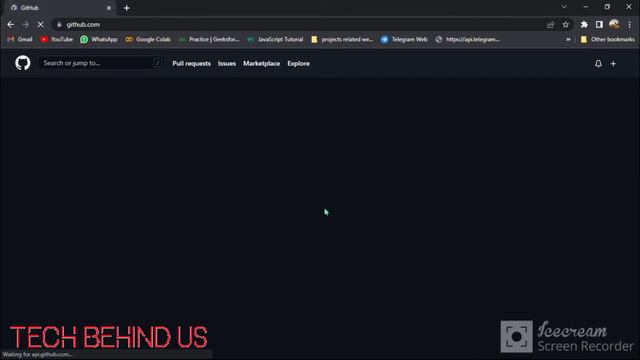This screenshot has height=360, width=640.
Task: Open https://api.telegram... bookmark
Action: (x=468, y=39)
